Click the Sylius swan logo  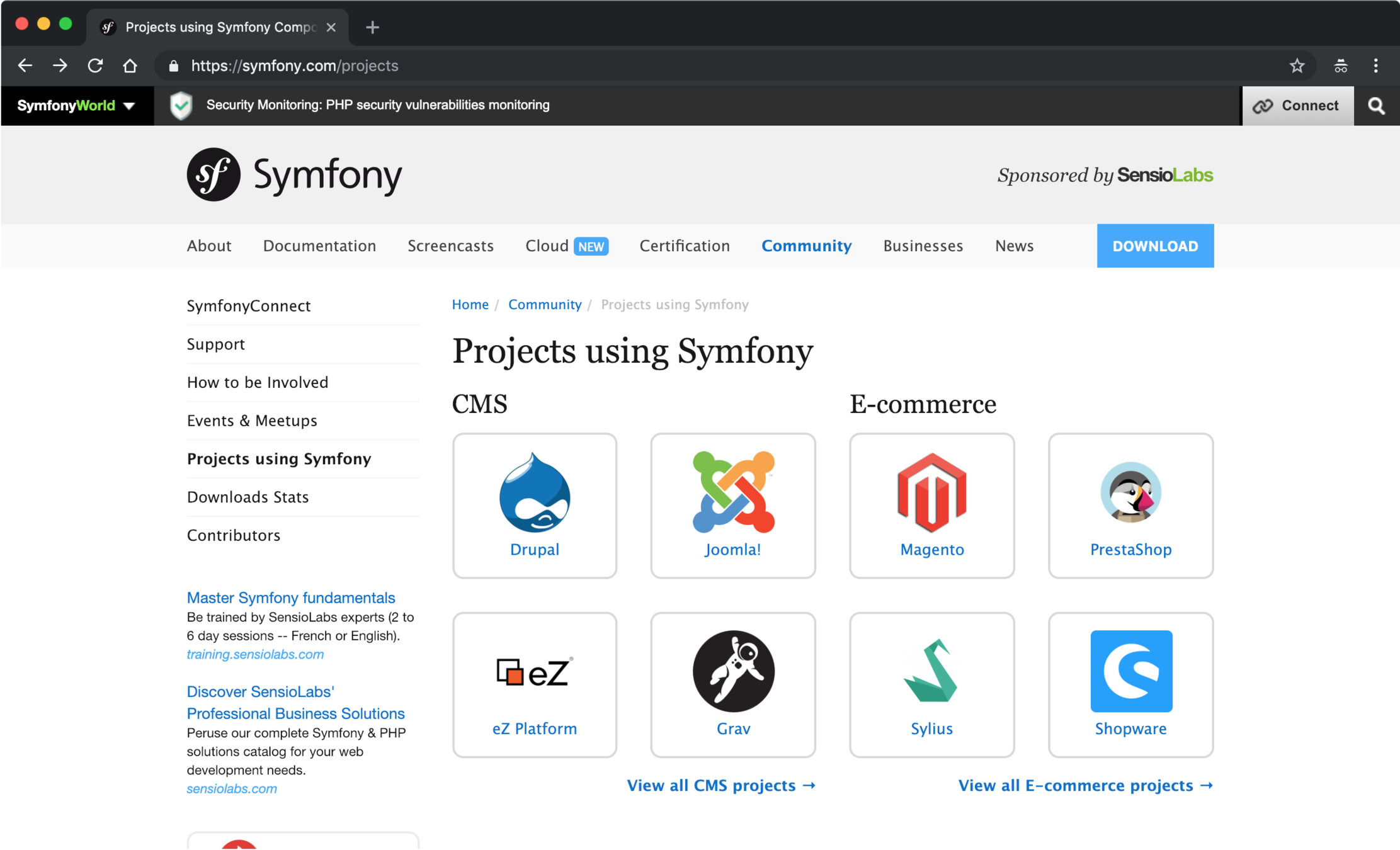click(931, 671)
